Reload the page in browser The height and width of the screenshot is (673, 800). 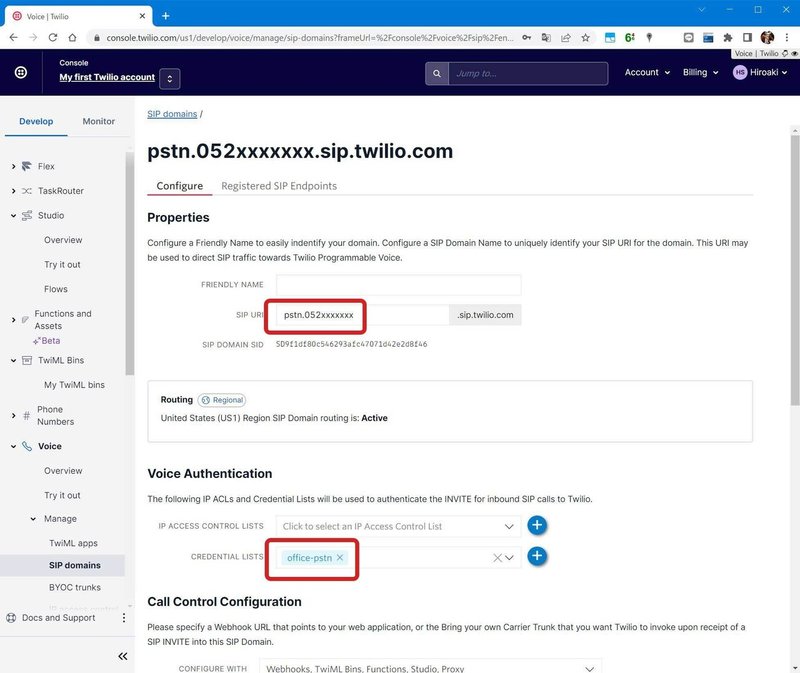53,37
